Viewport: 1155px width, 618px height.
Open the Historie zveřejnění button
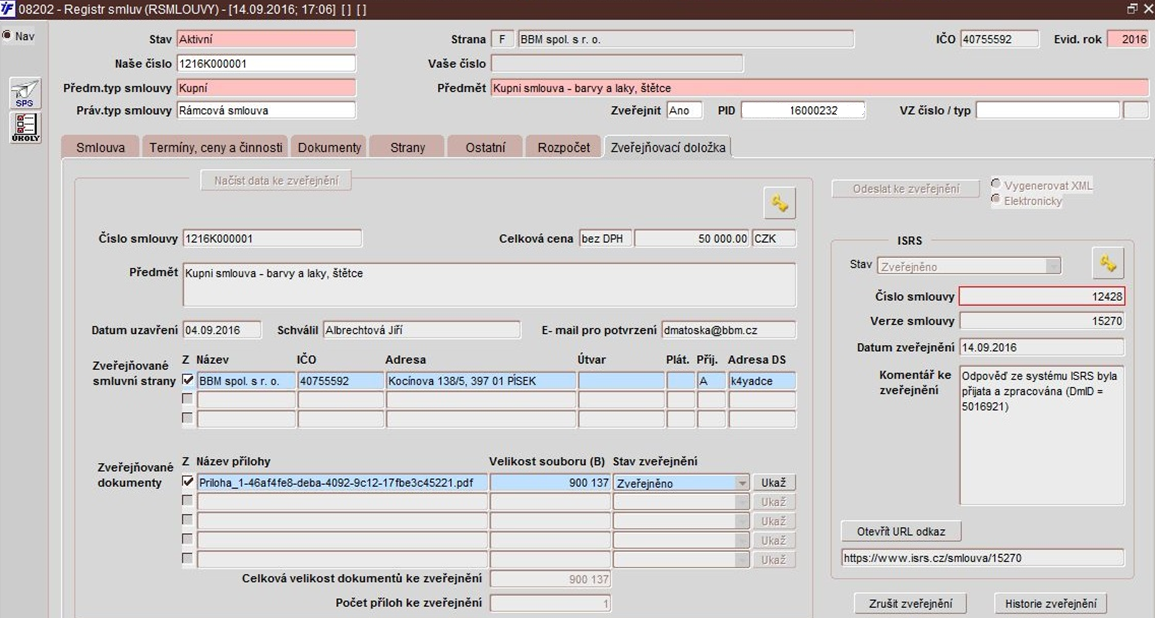[x=1050, y=604]
